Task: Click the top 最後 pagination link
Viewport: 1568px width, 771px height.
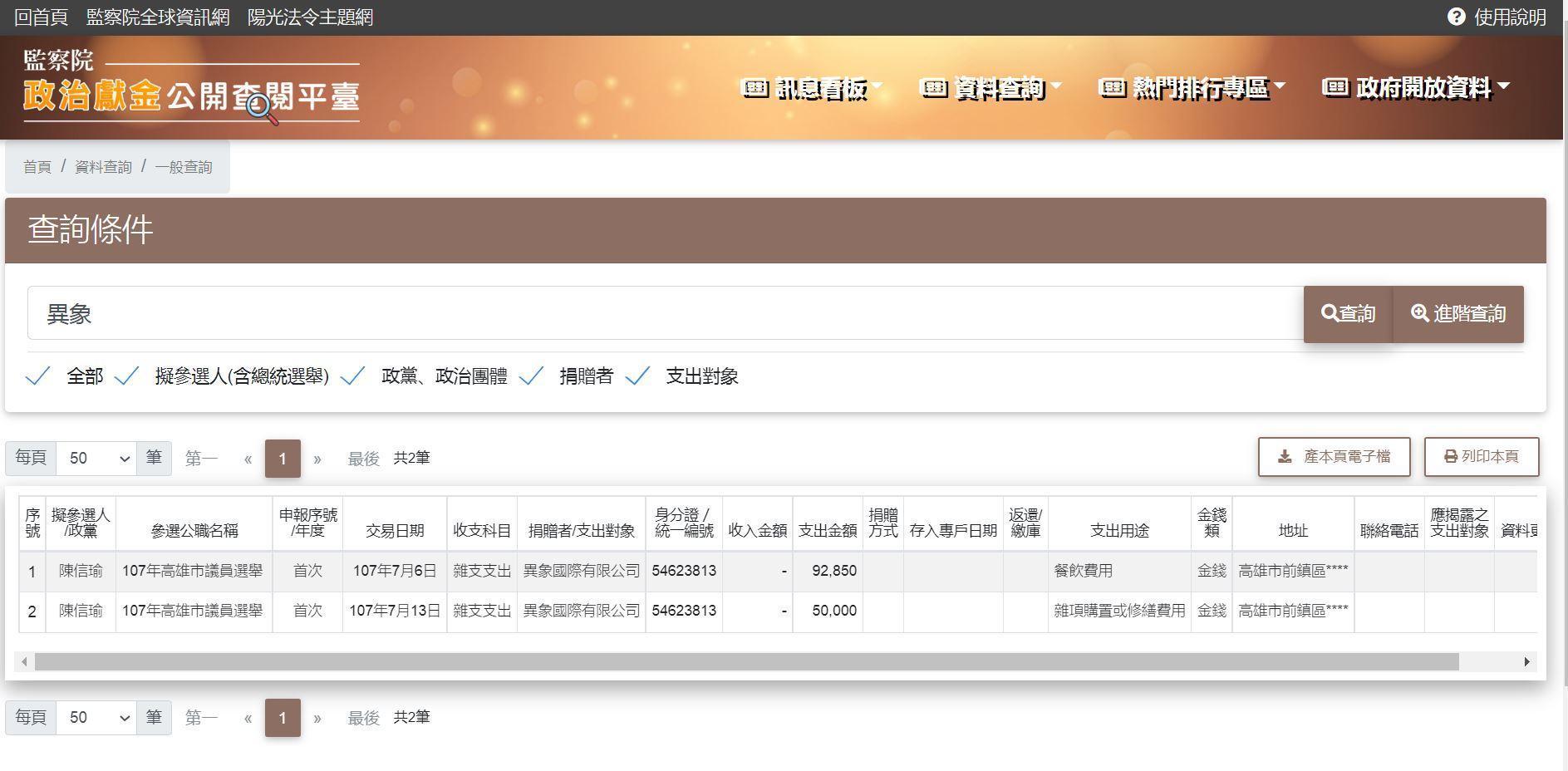Action: point(363,459)
